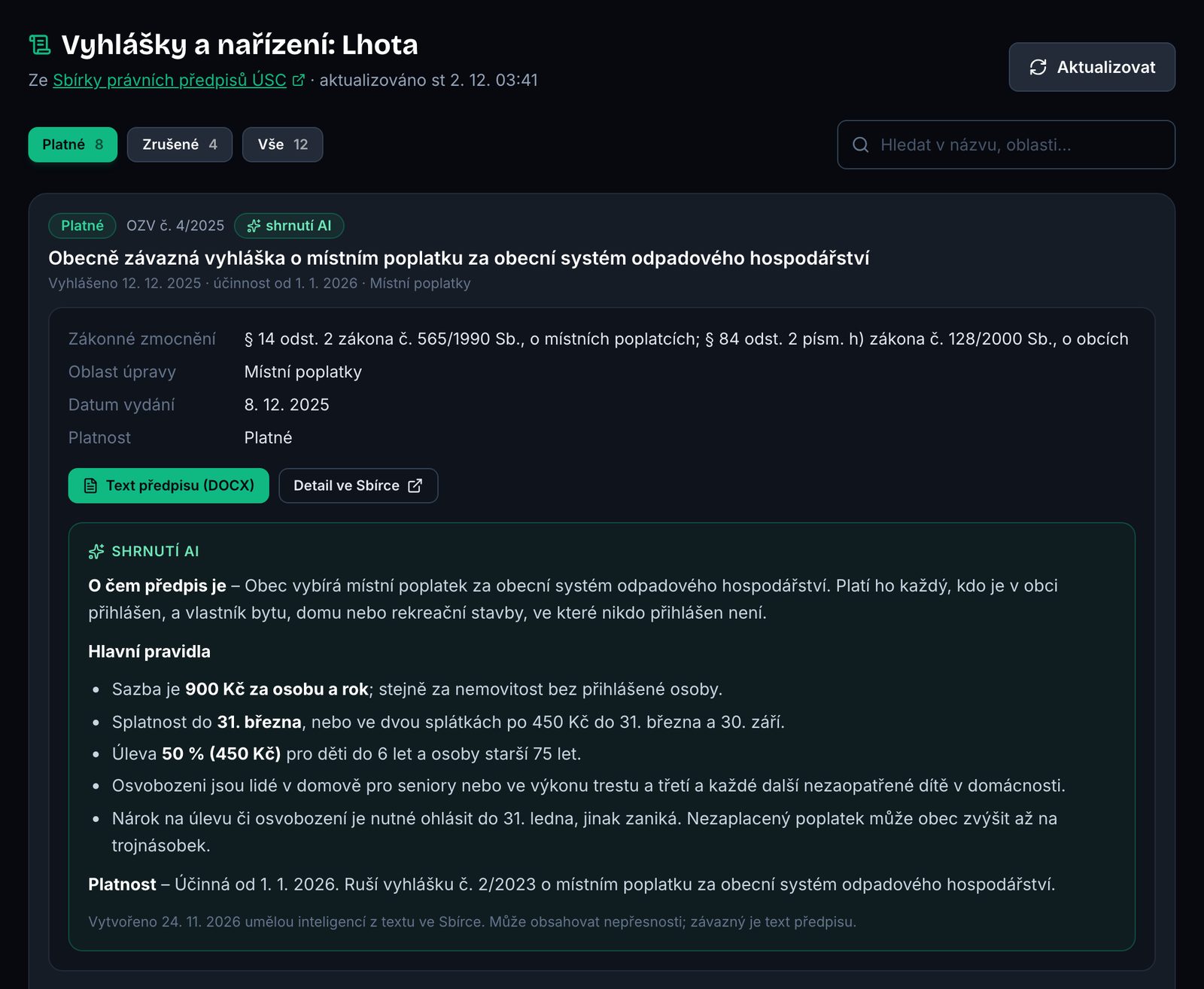Click the regulation title about odpadového hospodářství

click(459, 258)
